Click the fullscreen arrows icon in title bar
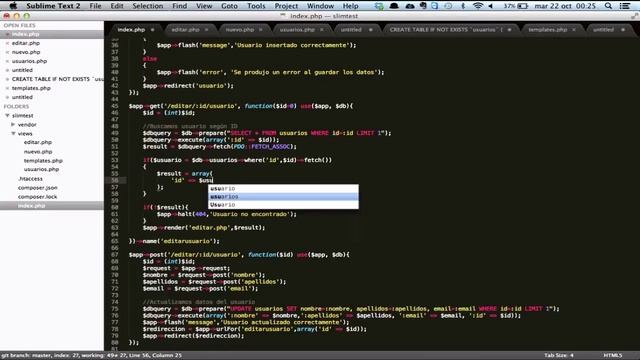 pyautogui.click(x=634, y=16)
